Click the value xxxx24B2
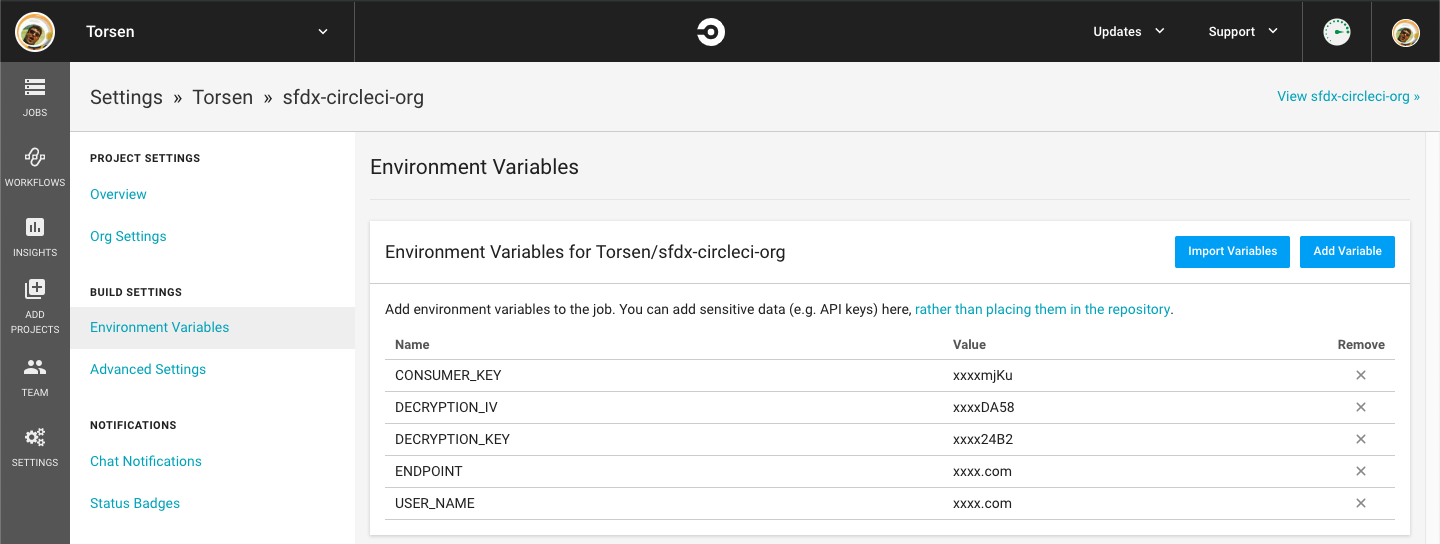 [x=983, y=440]
